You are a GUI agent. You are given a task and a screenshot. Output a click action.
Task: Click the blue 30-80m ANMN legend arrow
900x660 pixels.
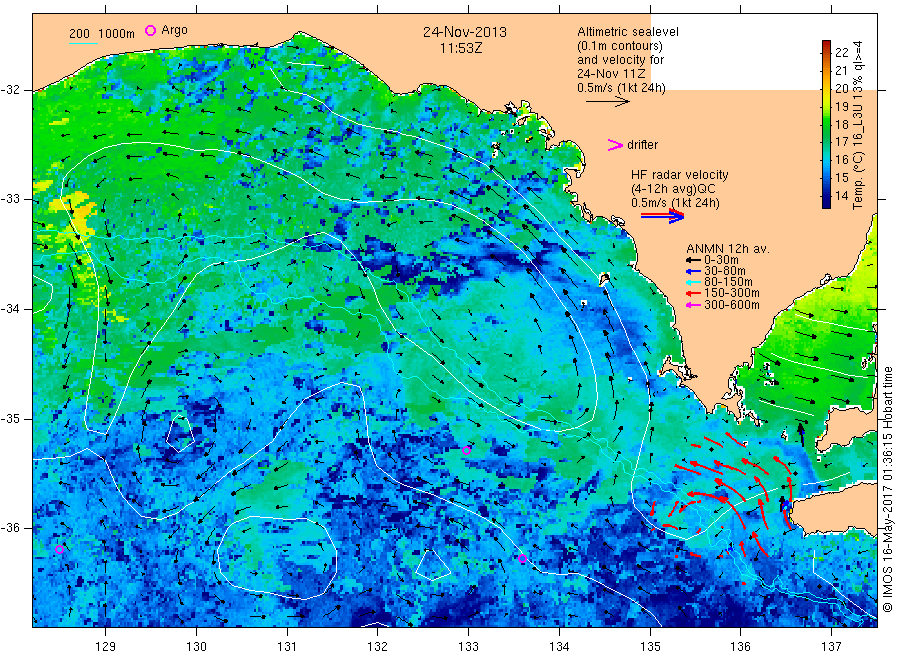click(x=693, y=271)
